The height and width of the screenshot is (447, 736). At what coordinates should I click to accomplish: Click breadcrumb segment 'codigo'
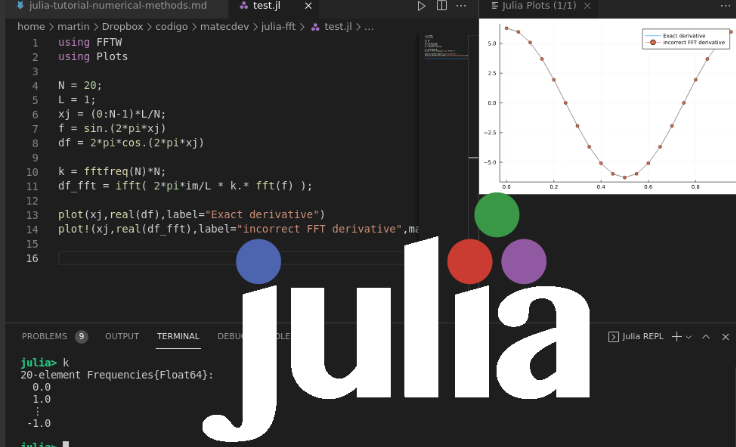[171, 27]
